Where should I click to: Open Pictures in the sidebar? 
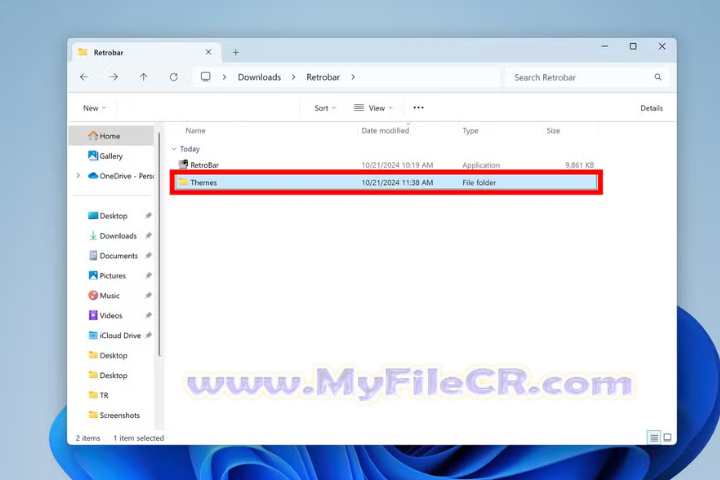(107, 276)
